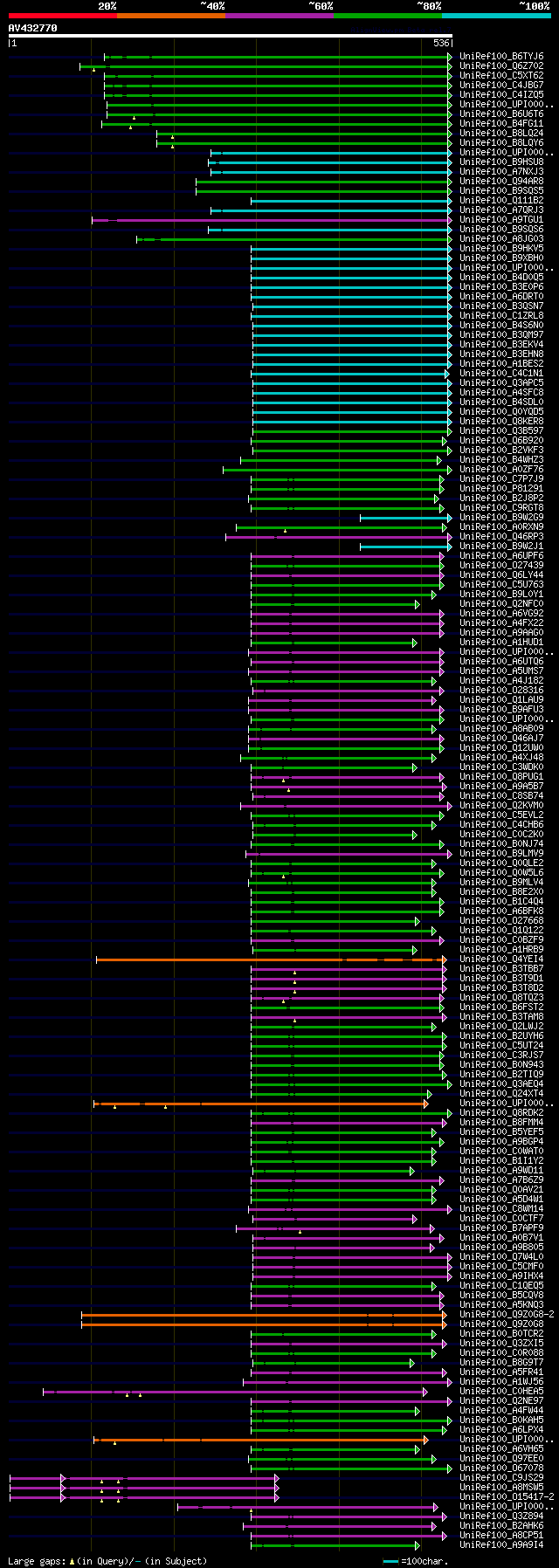Select the UniRef100_C3WDK0 label
The image size is (559, 1568).
tap(501, 767)
